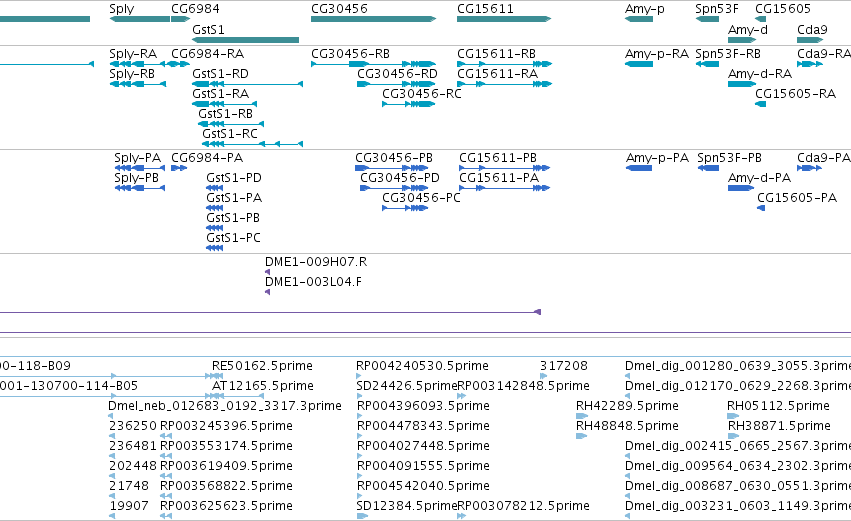The height and width of the screenshot is (521, 851).
Task: Select the GstS1-RB transcript label
Action: [x=226, y=114]
